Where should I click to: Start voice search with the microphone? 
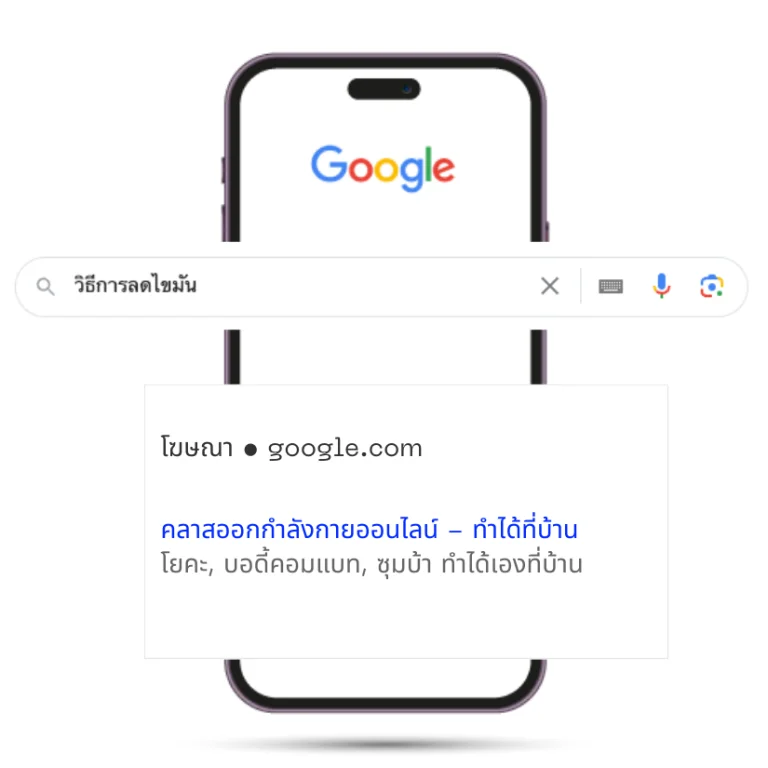pyautogui.click(x=661, y=286)
